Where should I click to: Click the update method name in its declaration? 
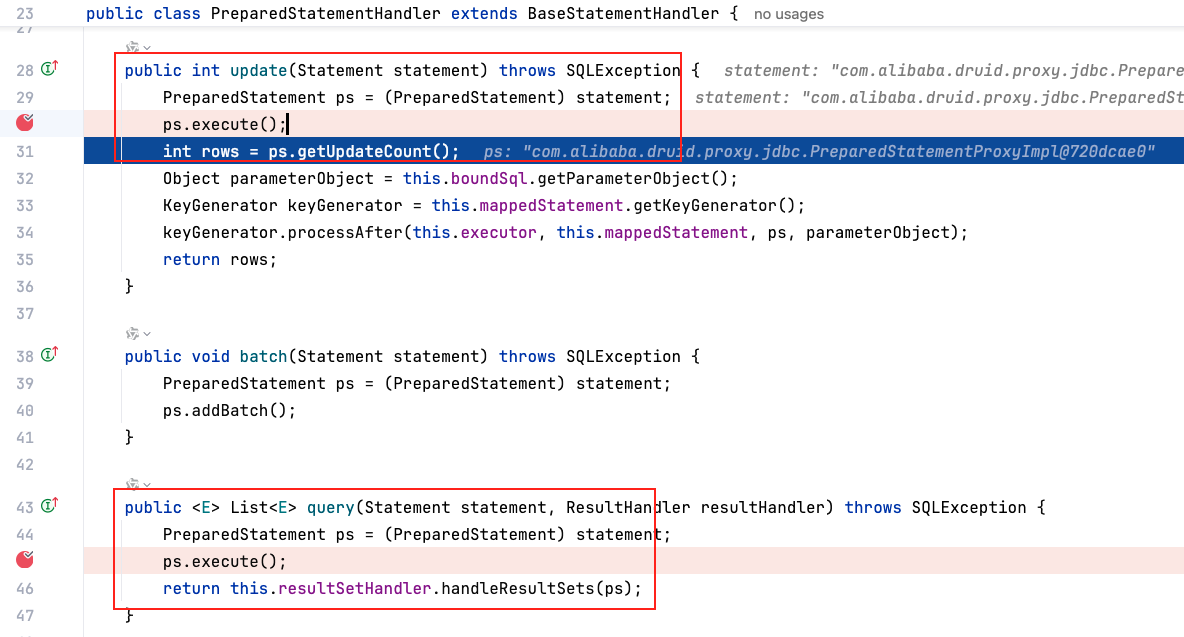coord(259,70)
